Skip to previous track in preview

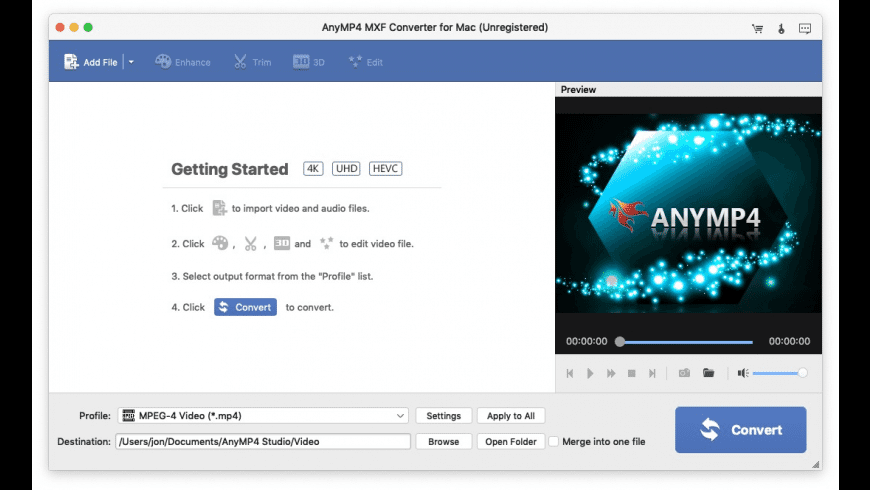click(x=570, y=373)
